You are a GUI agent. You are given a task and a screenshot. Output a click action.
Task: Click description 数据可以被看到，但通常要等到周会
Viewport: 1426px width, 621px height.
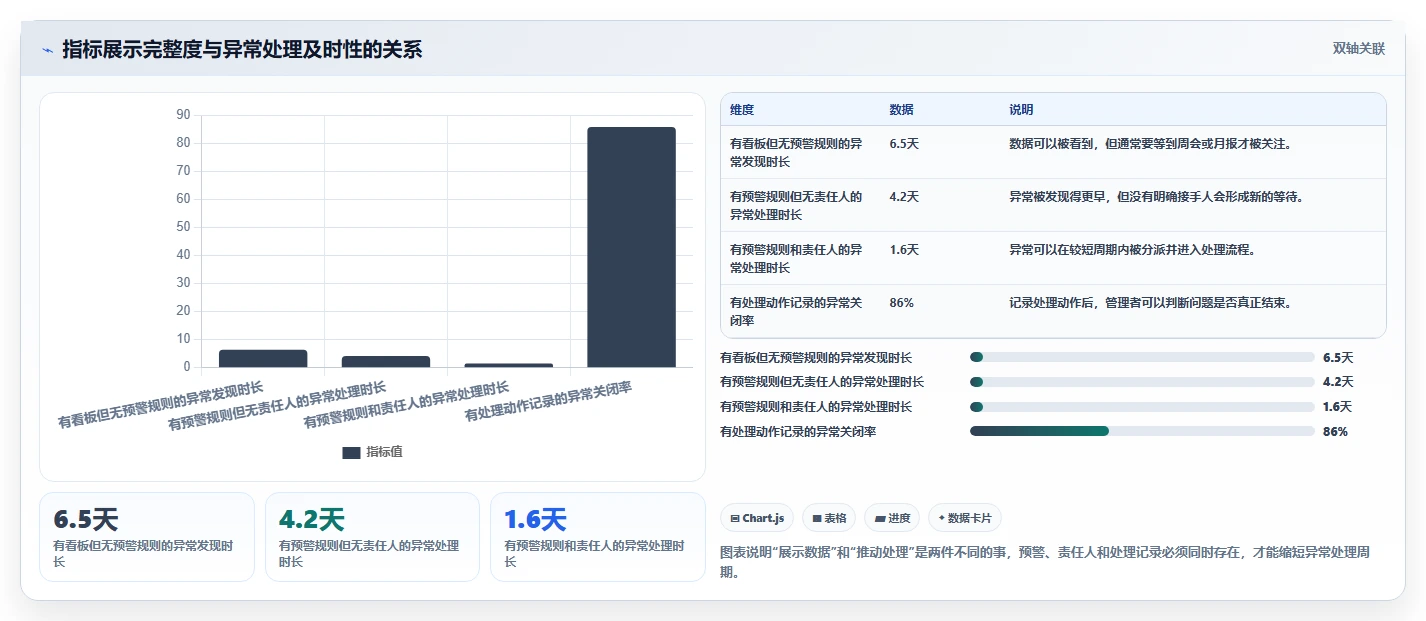tap(1151, 144)
